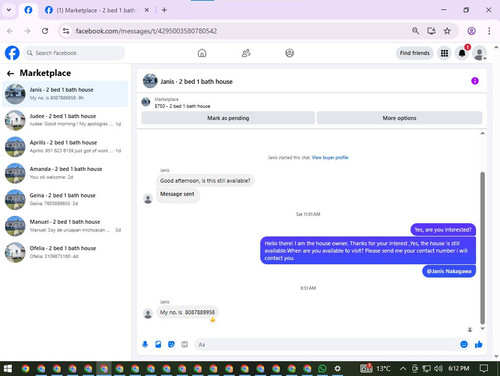This screenshot has height=376, width=500.
Task: Click the voice clip microphone icon
Action: click(x=145, y=344)
